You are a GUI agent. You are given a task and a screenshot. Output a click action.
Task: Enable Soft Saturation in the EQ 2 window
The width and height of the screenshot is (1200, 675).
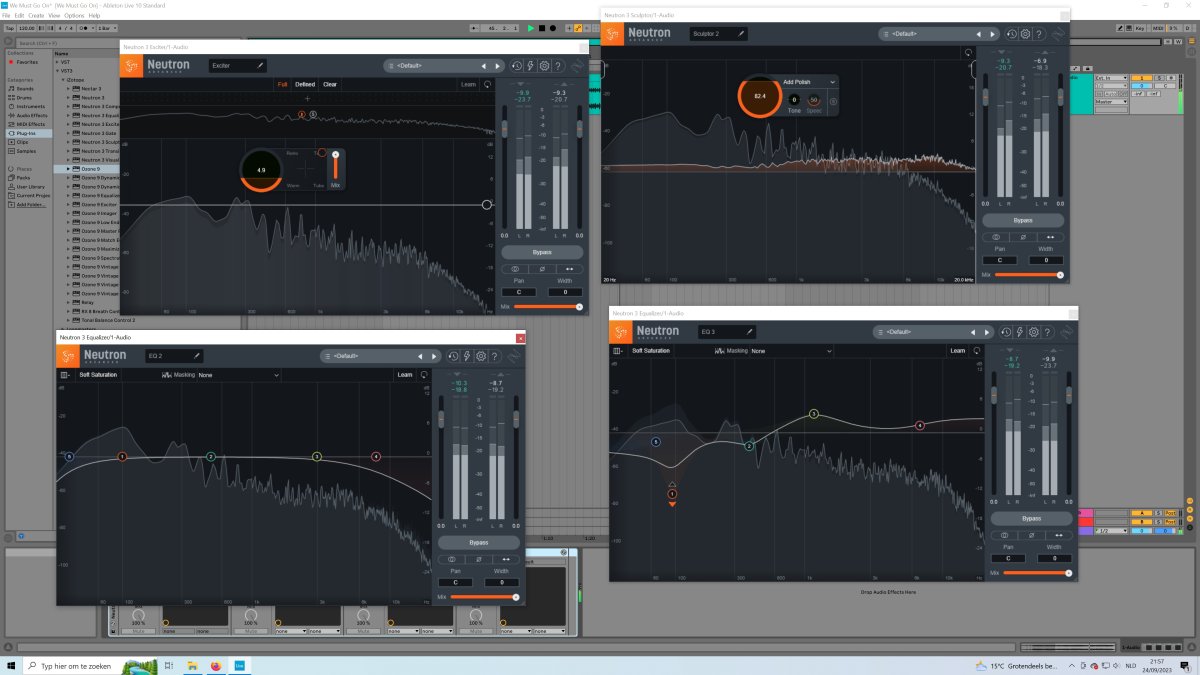[x=98, y=375]
